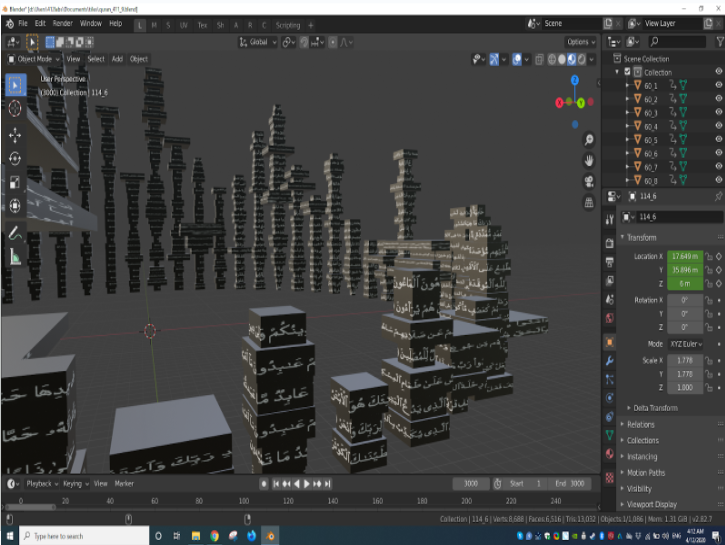Click the Location X value field
725x545 pixels.
click(x=685, y=257)
